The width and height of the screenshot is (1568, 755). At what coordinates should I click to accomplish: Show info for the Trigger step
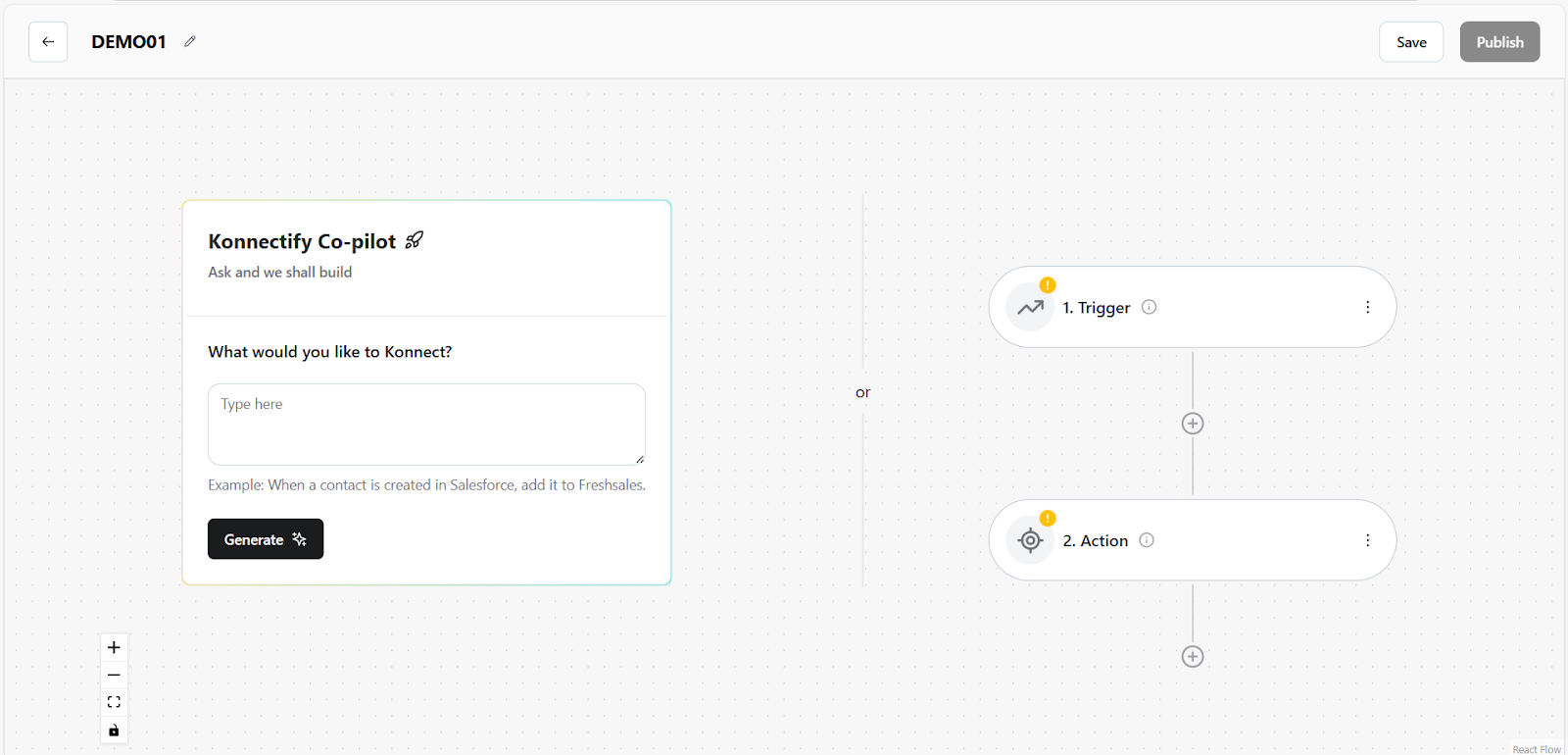pos(1150,307)
